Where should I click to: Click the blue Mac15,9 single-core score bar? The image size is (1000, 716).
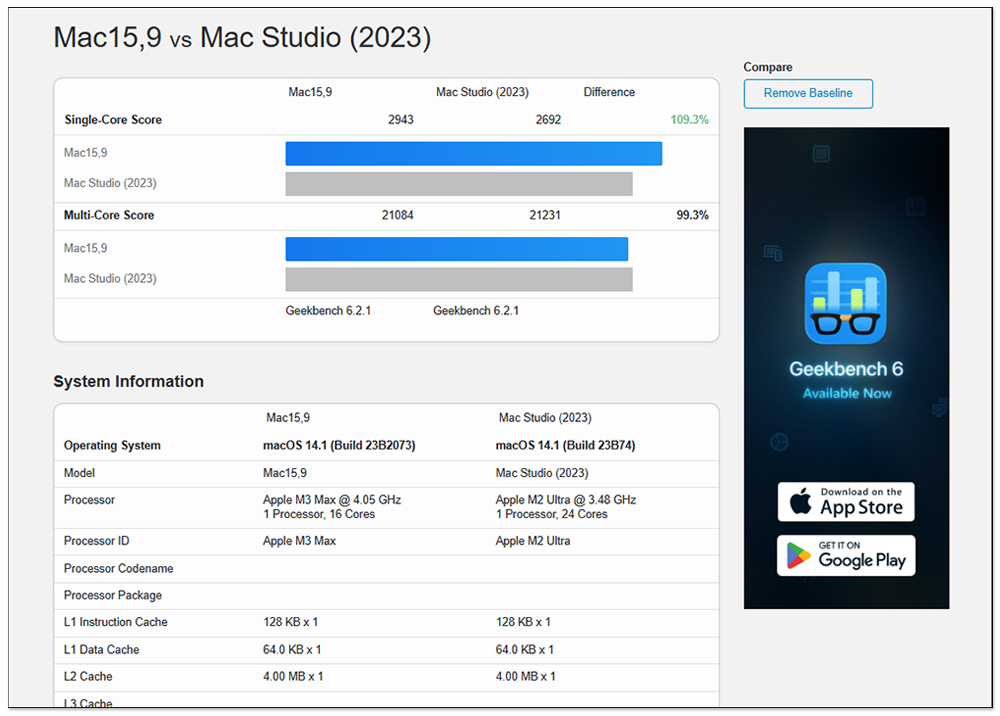click(473, 154)
